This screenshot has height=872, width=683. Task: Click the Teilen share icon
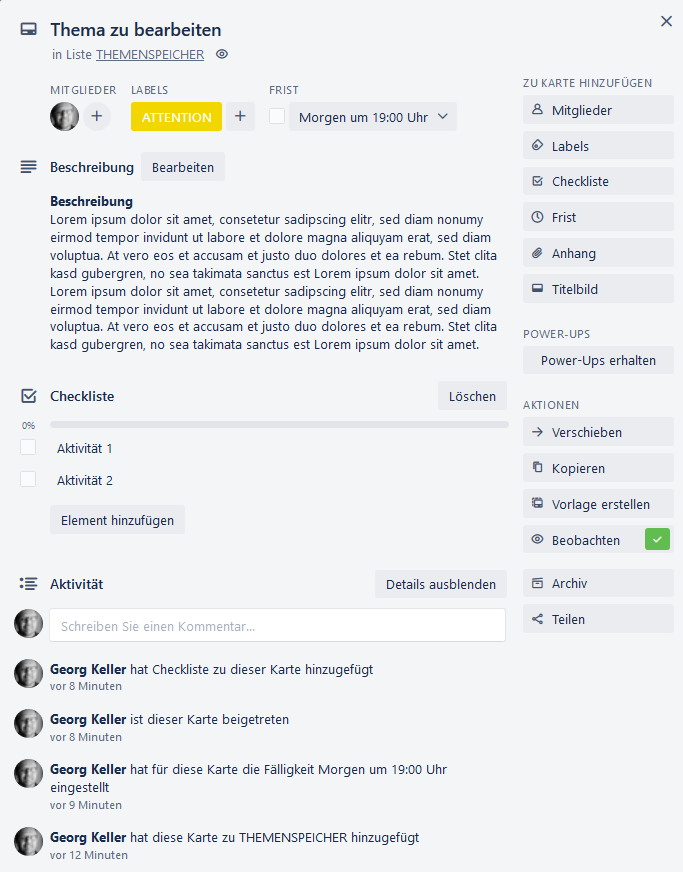click(x=537, y=619)
